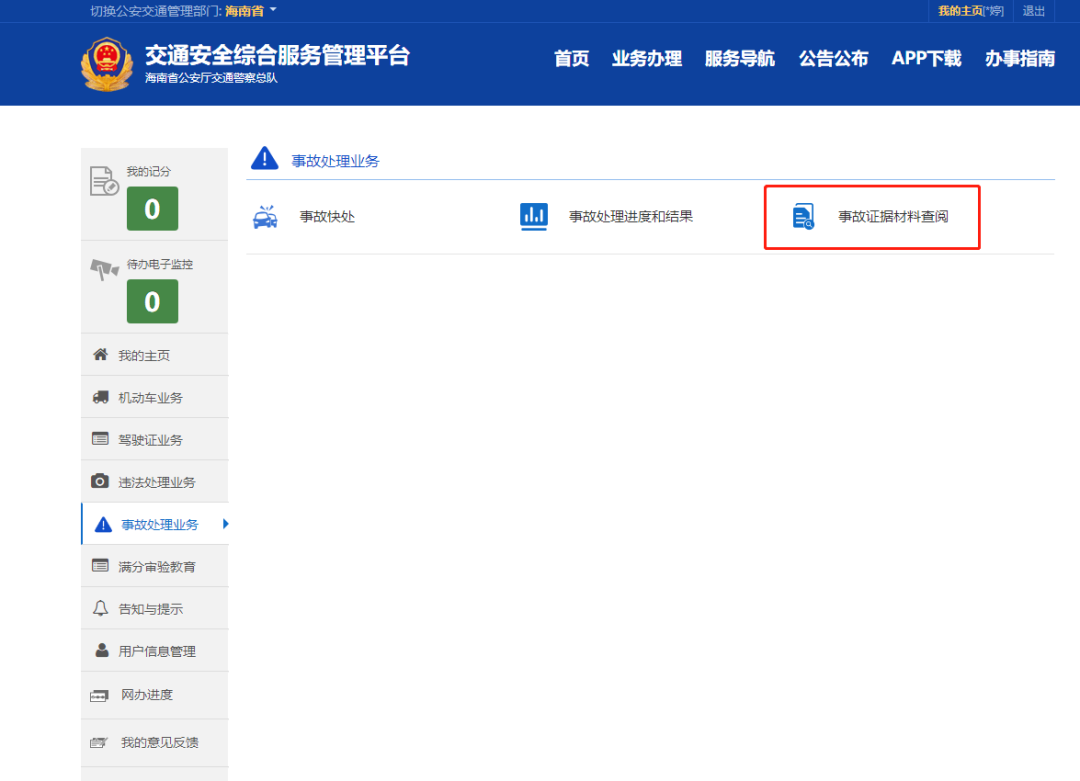Open 违法处理业务 using its camera icon
The image size is (1080, 781).
(100, 481)
